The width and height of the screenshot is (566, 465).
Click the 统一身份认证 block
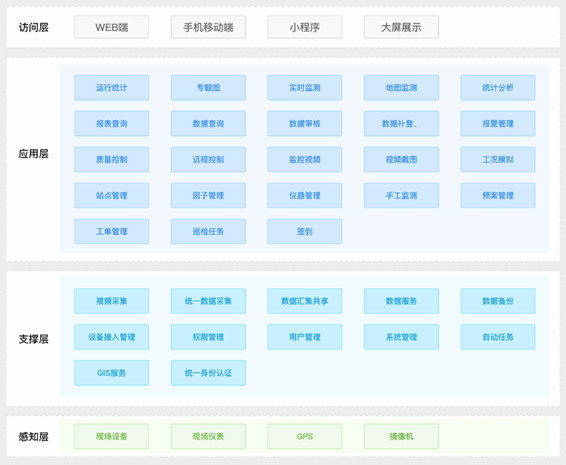click(x=208, y=373)
